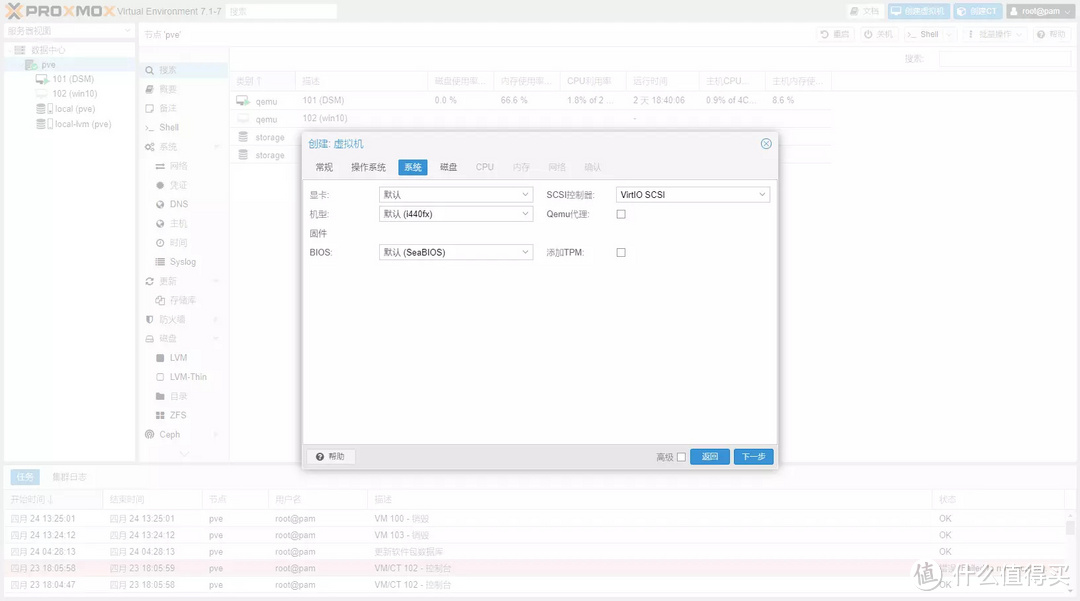Switch to the CPU tab in dialog
This screenshot has width=1080, height=601.
pos(485,167)
